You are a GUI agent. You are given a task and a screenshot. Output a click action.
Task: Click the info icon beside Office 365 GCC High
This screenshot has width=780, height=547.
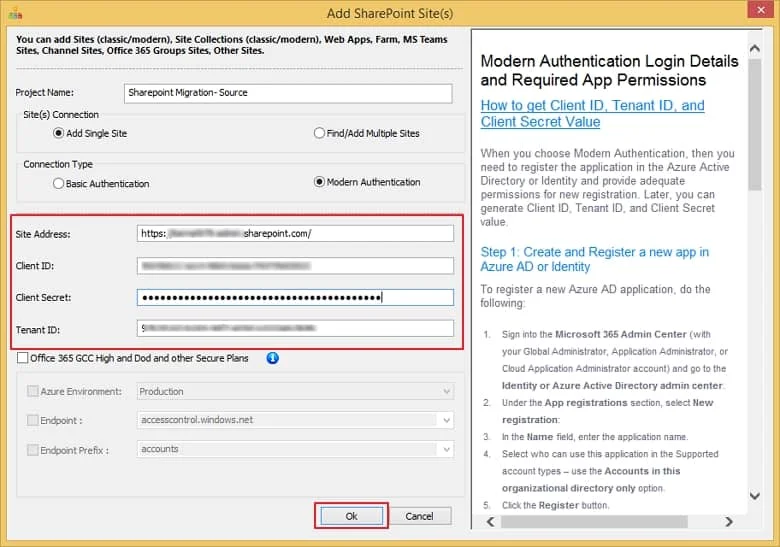click(x=273, y=358)
